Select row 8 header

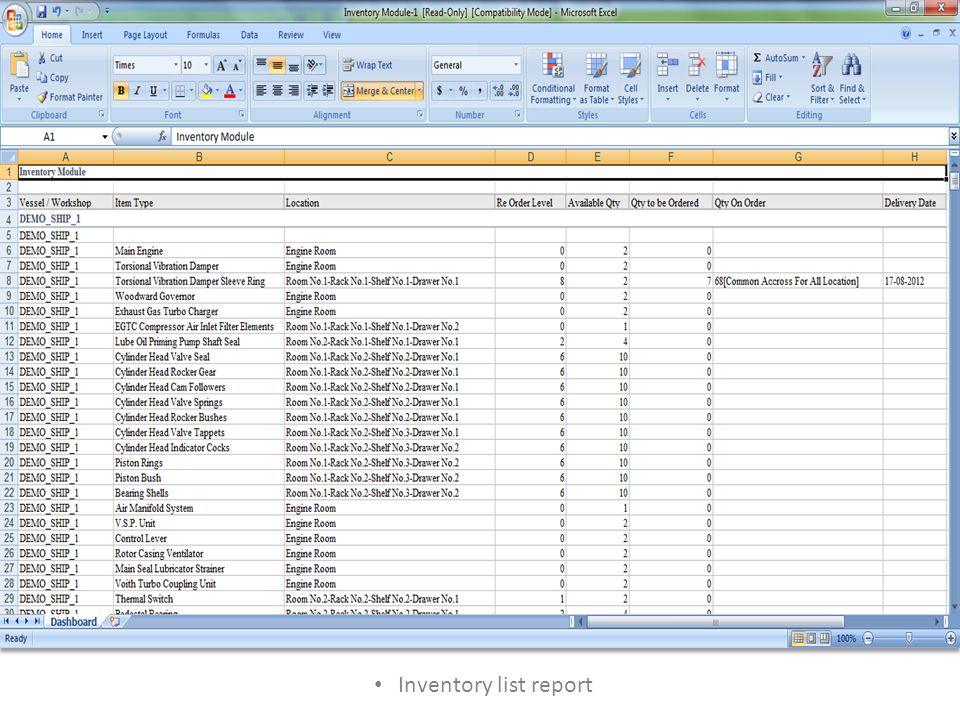pyautogui.click(x=9, y=281)
